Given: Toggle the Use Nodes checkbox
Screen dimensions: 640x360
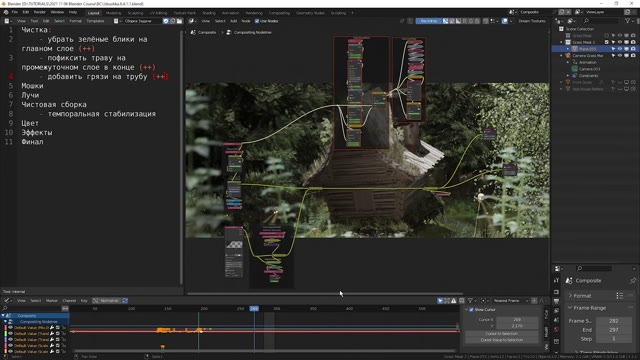Looking at the screenshot, I should click(x=257, y=21).
